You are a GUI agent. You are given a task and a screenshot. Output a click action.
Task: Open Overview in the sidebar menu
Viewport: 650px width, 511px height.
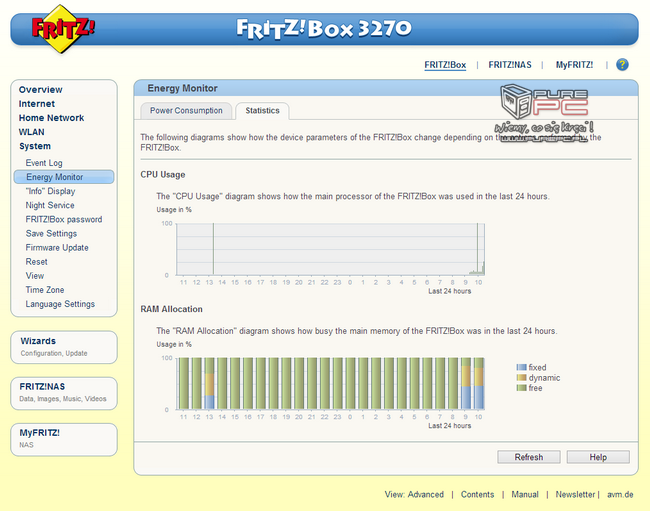pos(40,90)
